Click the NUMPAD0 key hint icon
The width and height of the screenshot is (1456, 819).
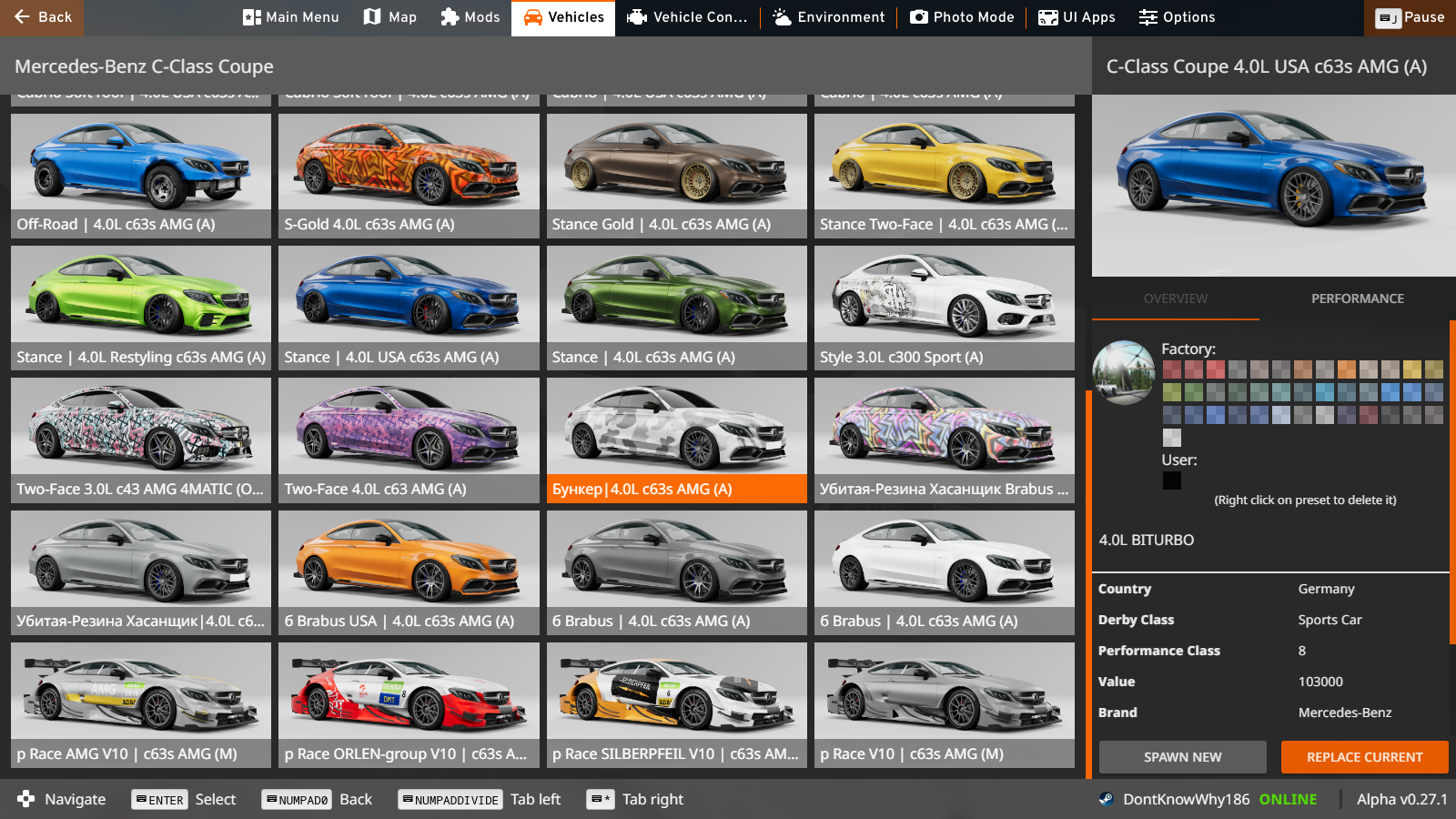pos(297,800)
